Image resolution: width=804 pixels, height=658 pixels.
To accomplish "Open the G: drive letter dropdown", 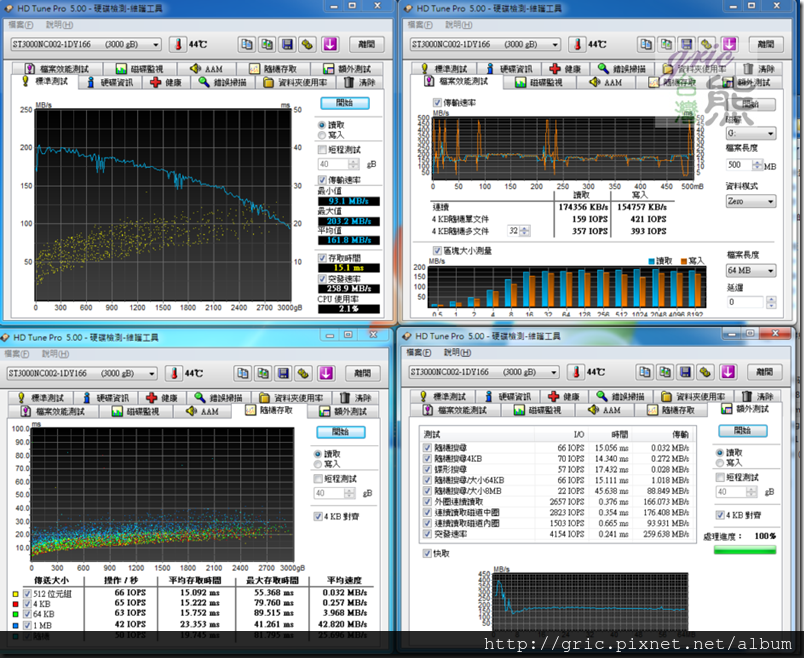I will click(751, 133).
